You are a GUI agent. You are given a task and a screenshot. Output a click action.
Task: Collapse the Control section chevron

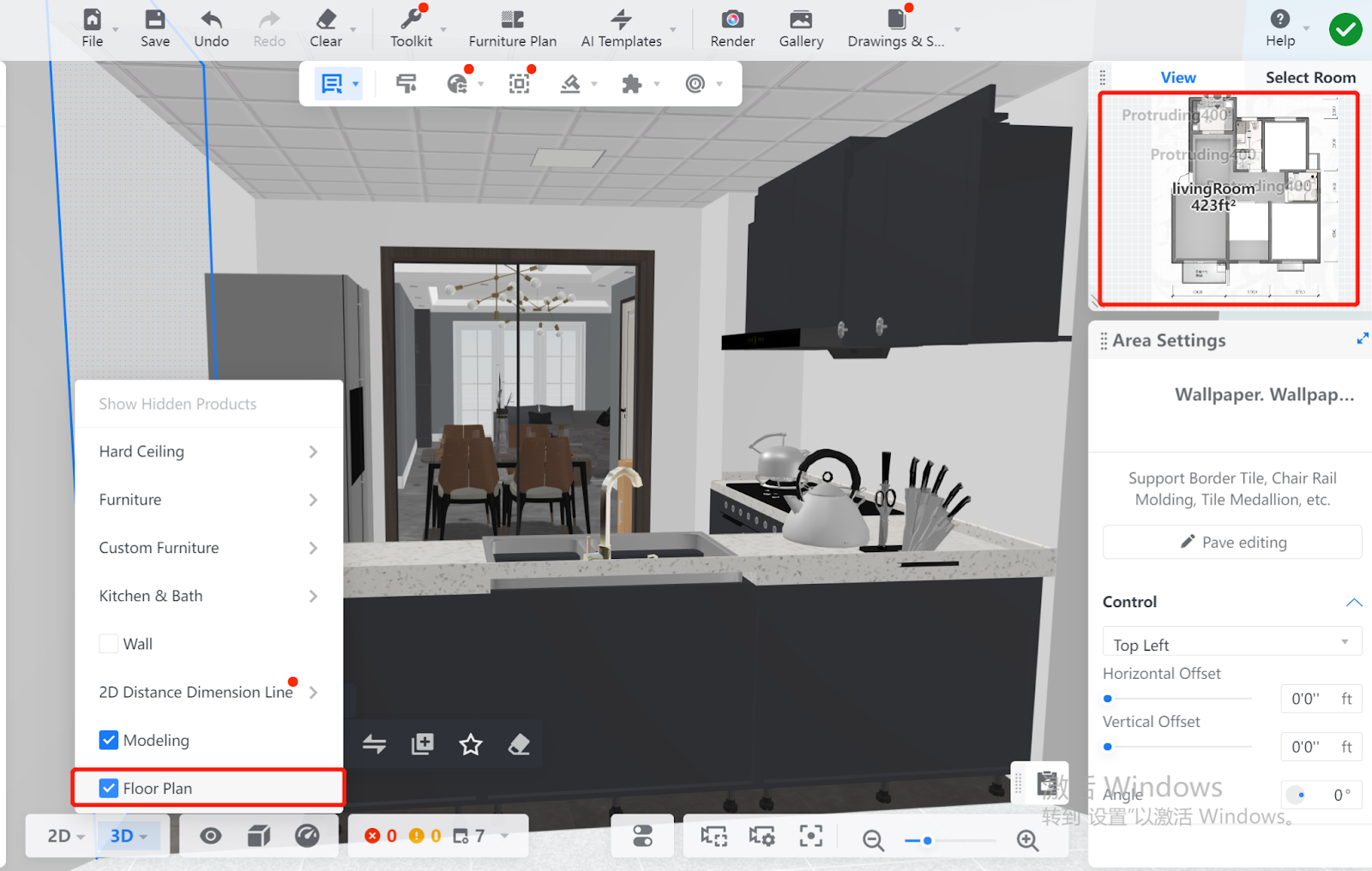click(x=1353, y=602)
